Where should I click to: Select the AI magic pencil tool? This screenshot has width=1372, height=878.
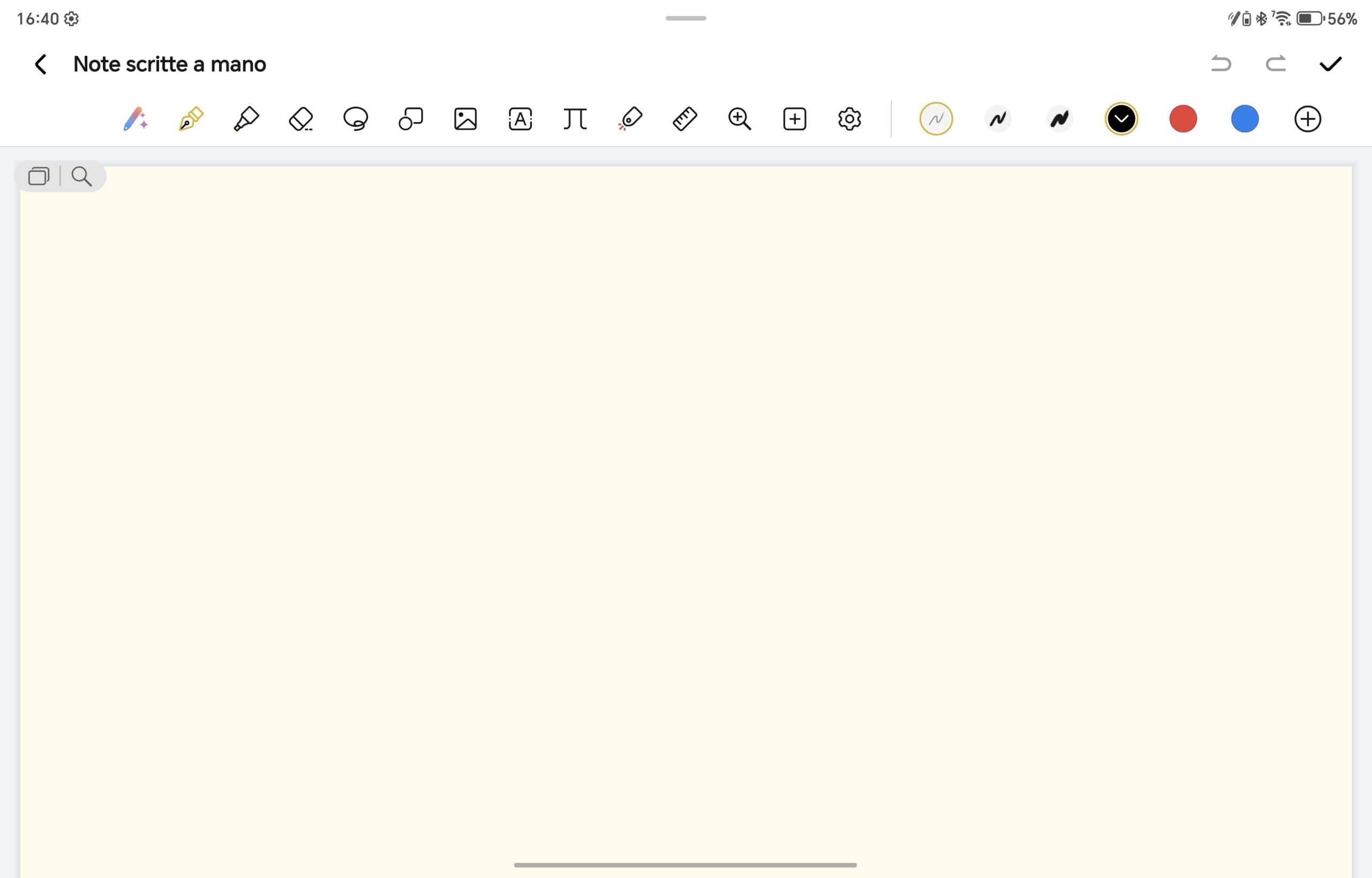click(x=136, y=119)
